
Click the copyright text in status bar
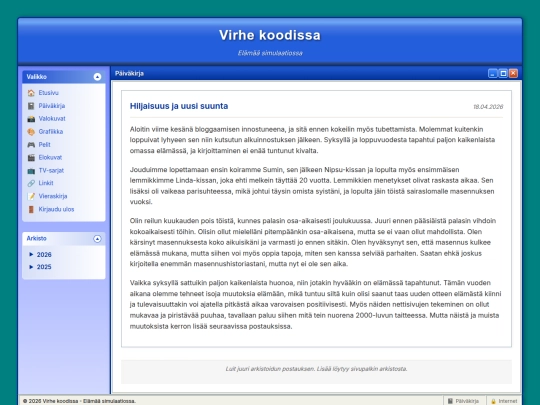79,401
